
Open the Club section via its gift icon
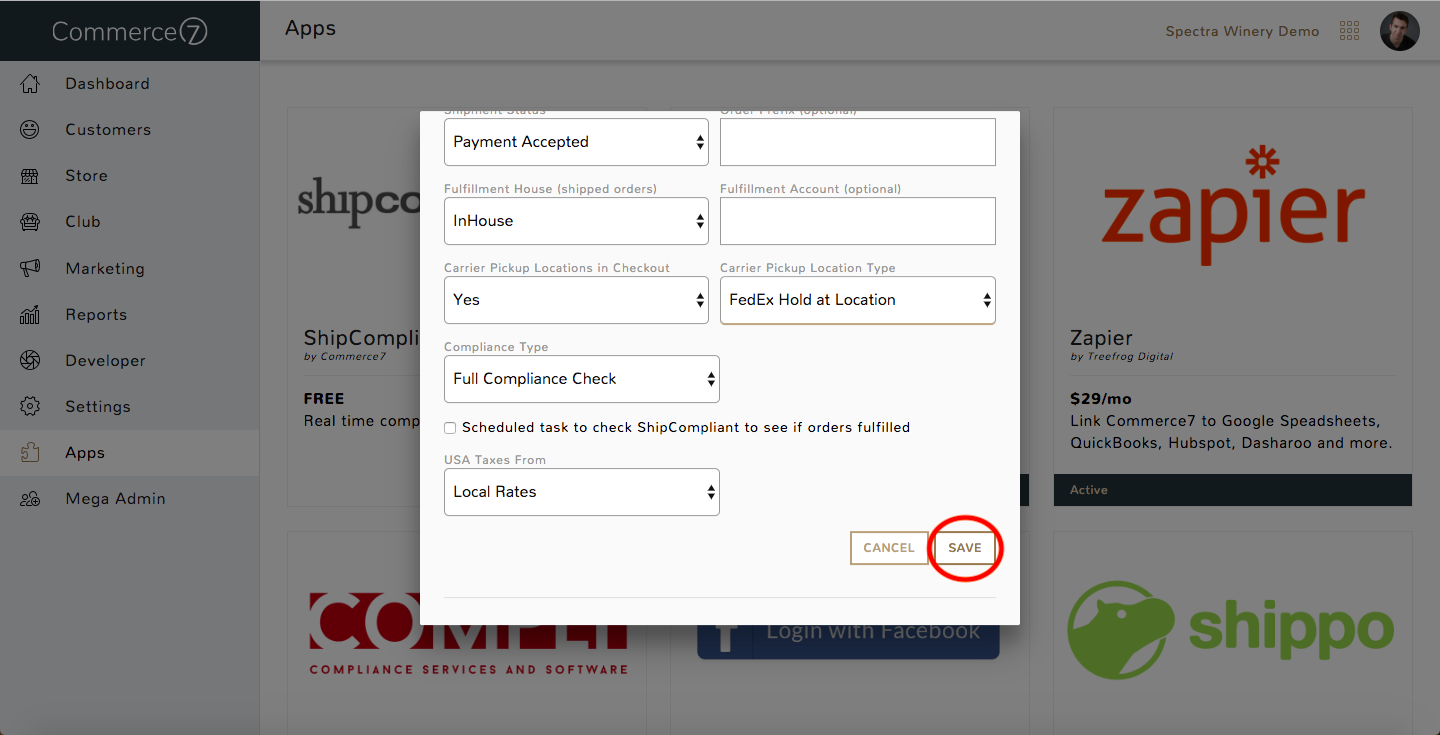click(x=29, y=221)
